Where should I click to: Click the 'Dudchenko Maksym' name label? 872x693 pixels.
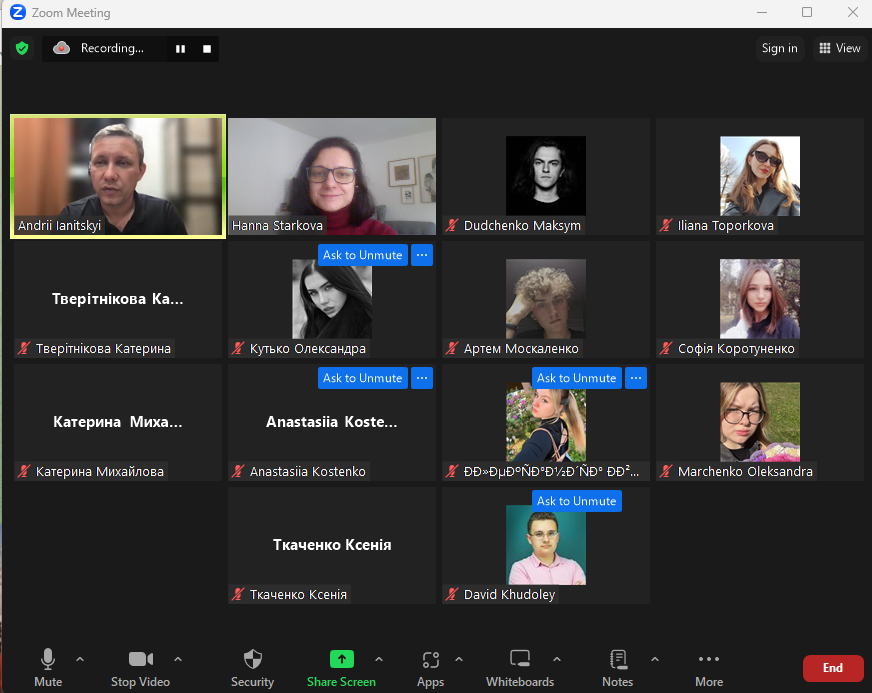[522, 225]
